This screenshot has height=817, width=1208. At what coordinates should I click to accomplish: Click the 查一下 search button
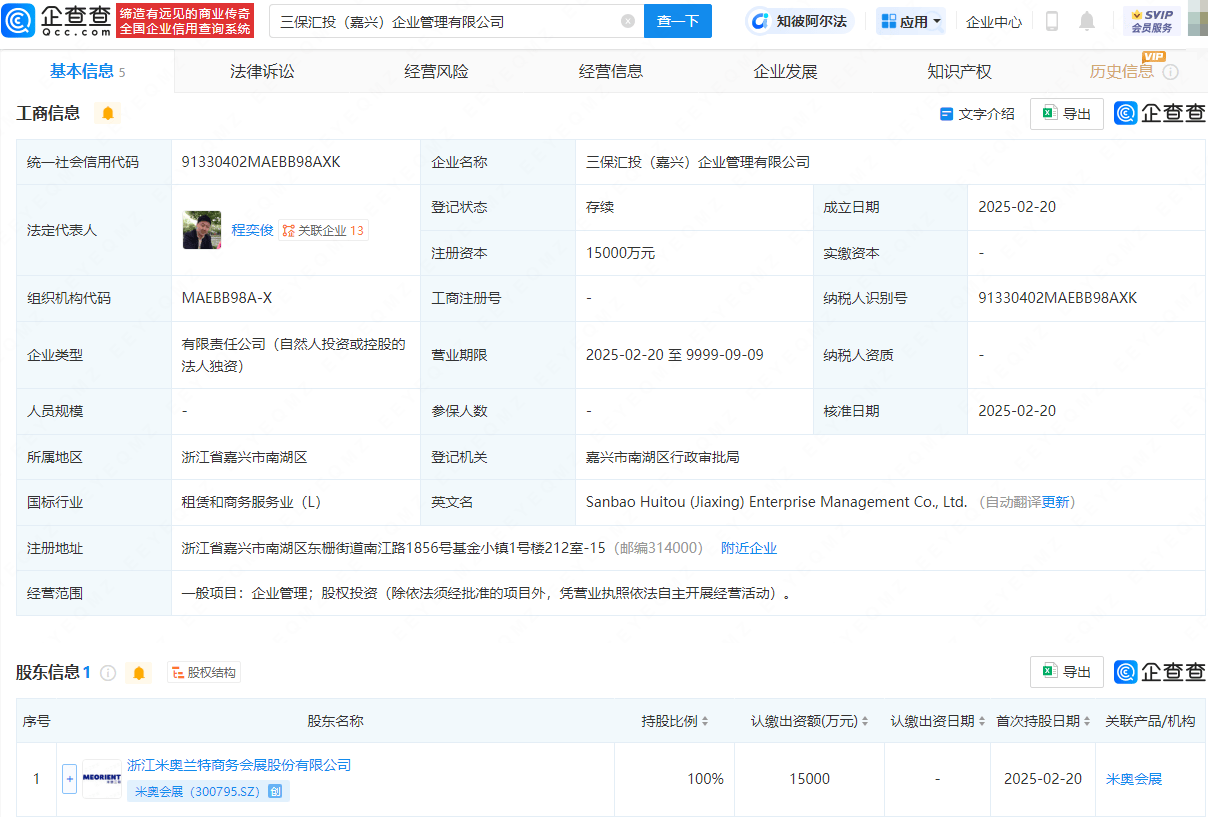[x=678, y=21]
